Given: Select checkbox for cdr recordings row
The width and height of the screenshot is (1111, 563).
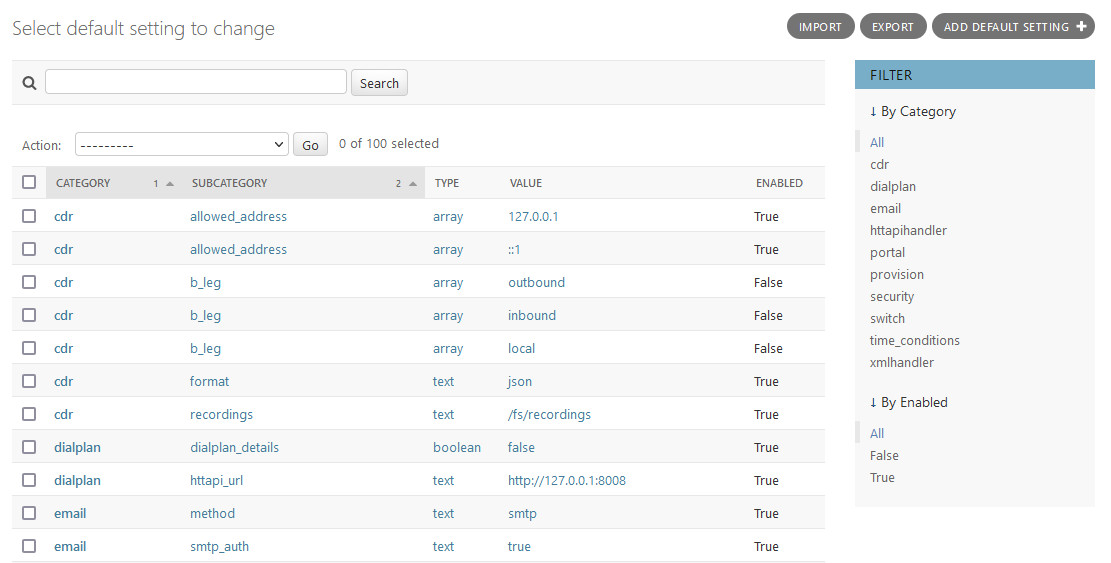Looking at the screenshot, I should pos(29,414).
